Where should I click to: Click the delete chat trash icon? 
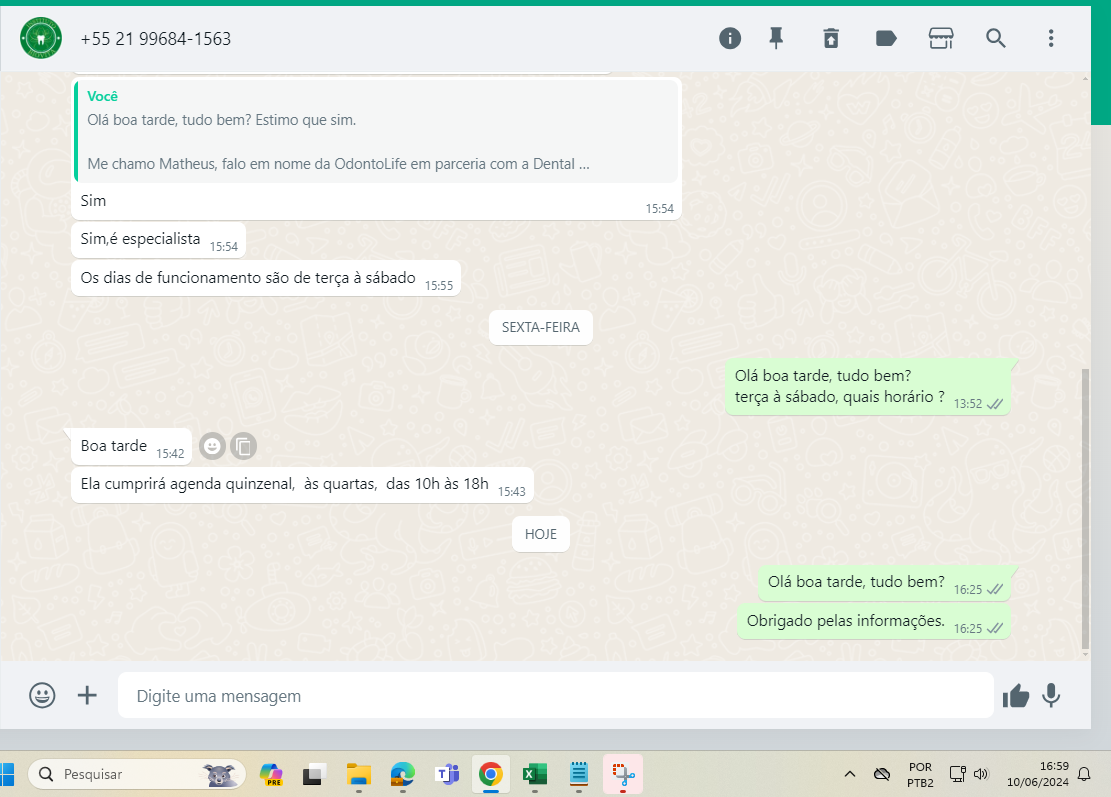click(x=831, y=38)
